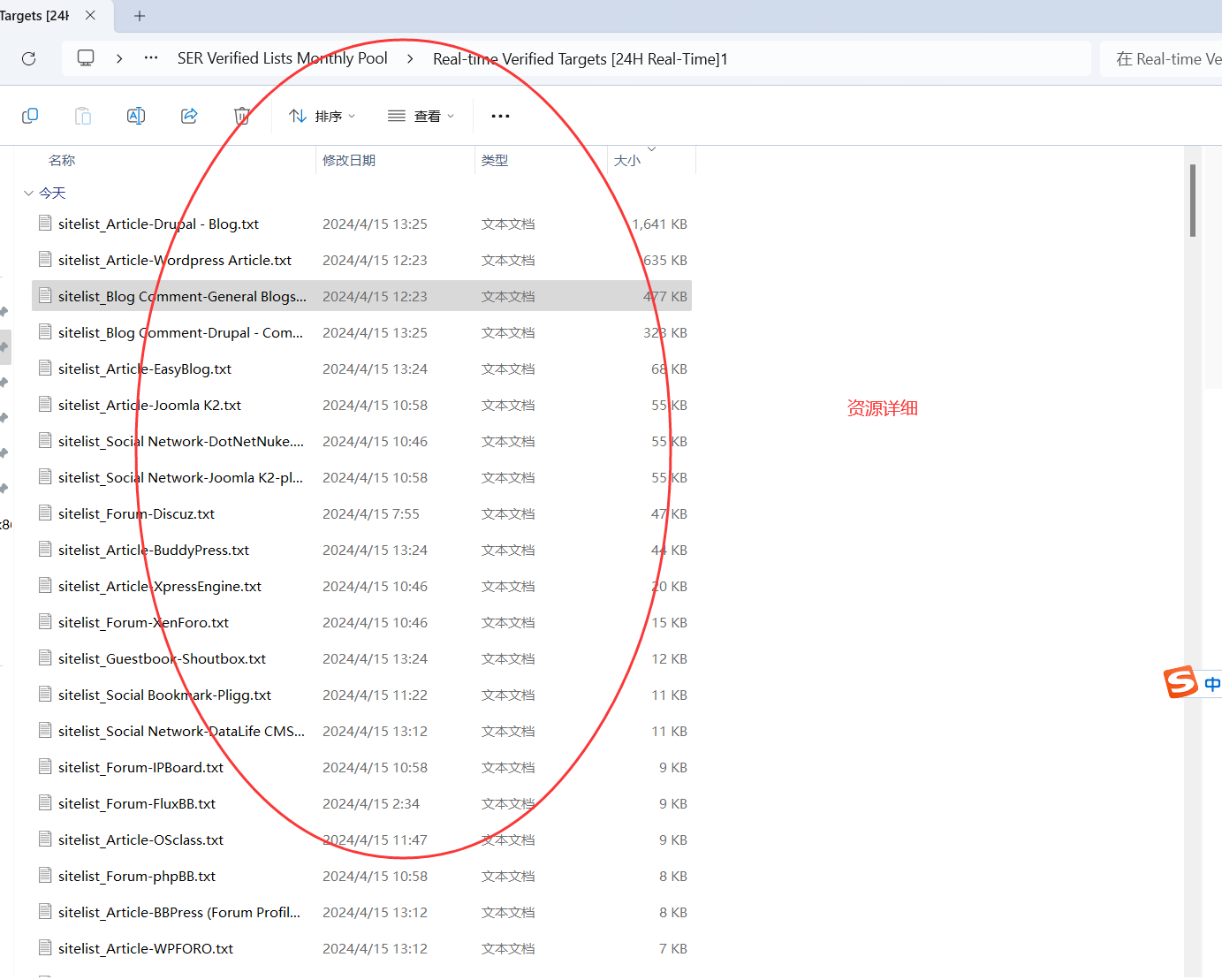Open the SER Verified Lists Monthly Pool folder breadcrumb
Screen dimensions: 1222x980
283,58
